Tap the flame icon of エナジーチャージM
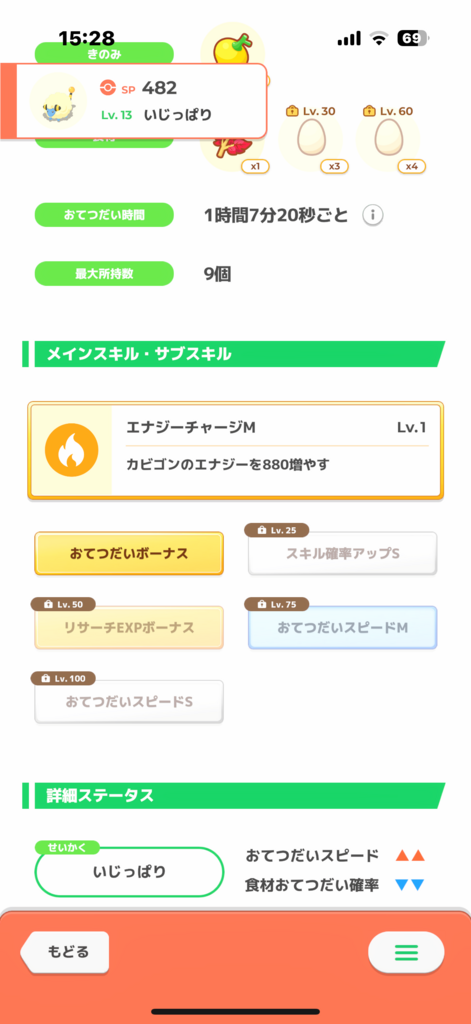Image resolution: width=471 pixels, height=1024 pixels. (71, 451)
